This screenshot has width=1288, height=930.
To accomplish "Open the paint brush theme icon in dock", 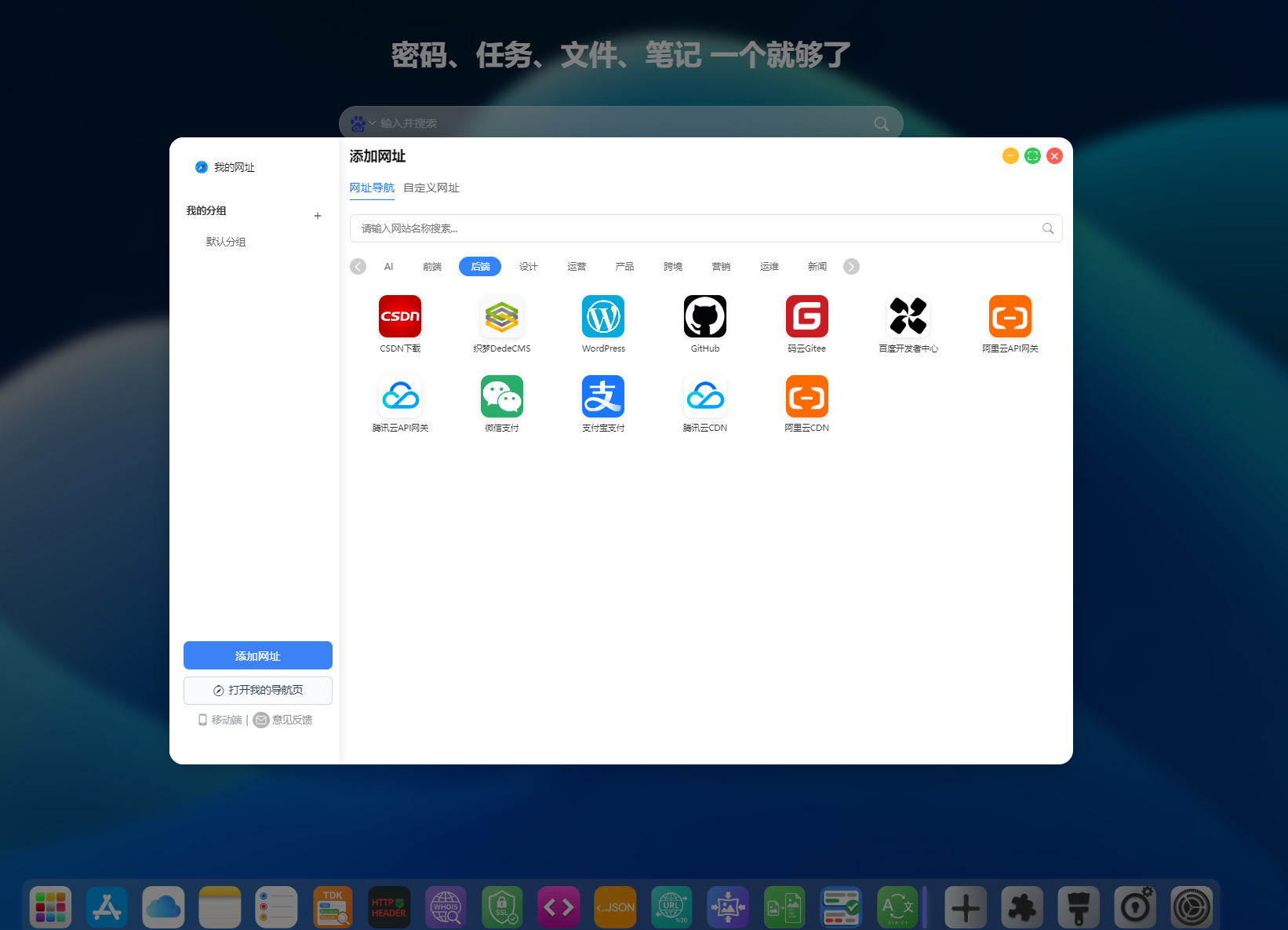I will pyautogui.click(x=1079, y=907).
